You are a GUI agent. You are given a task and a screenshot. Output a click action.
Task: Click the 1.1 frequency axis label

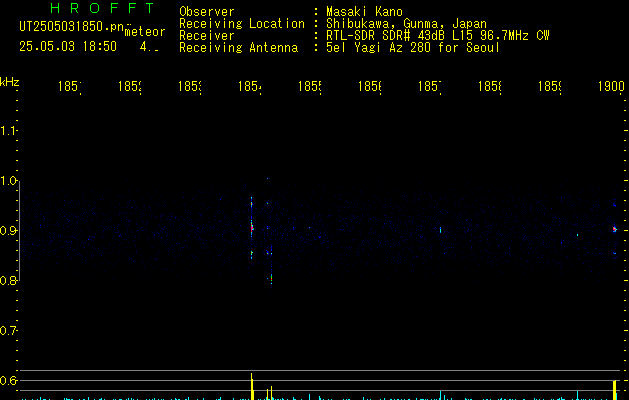[8, 130]
